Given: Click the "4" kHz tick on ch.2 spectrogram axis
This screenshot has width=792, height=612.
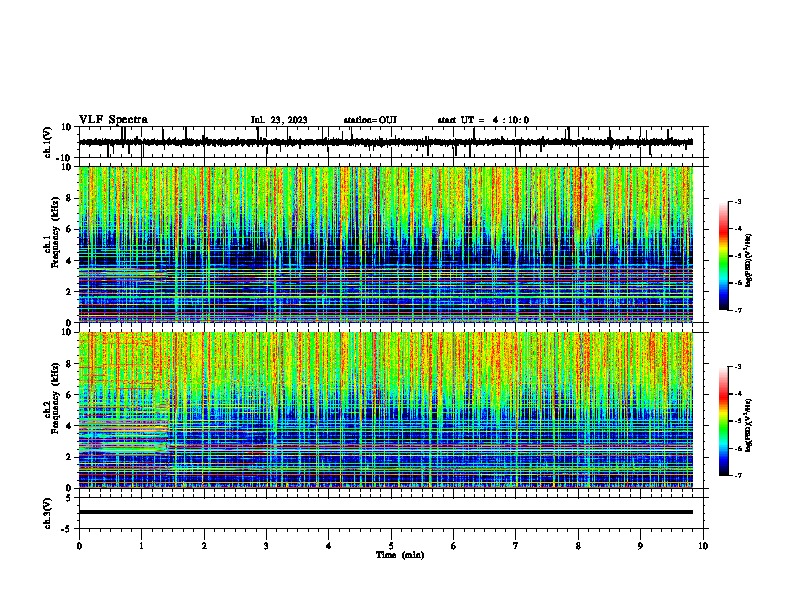Looking at the screenshot, I should coord(70,426).
